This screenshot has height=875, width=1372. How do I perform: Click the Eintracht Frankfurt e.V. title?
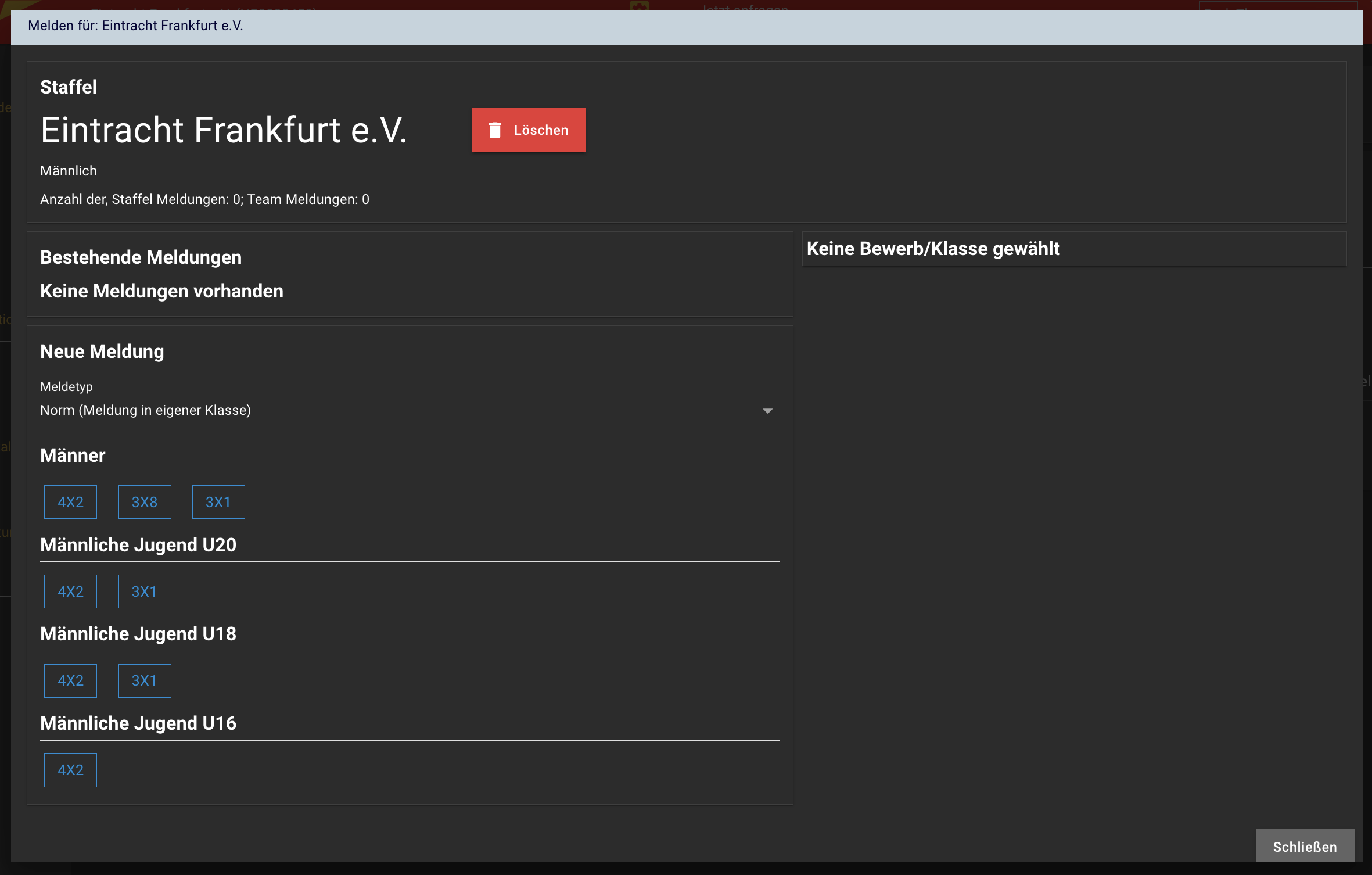point(224,130)
